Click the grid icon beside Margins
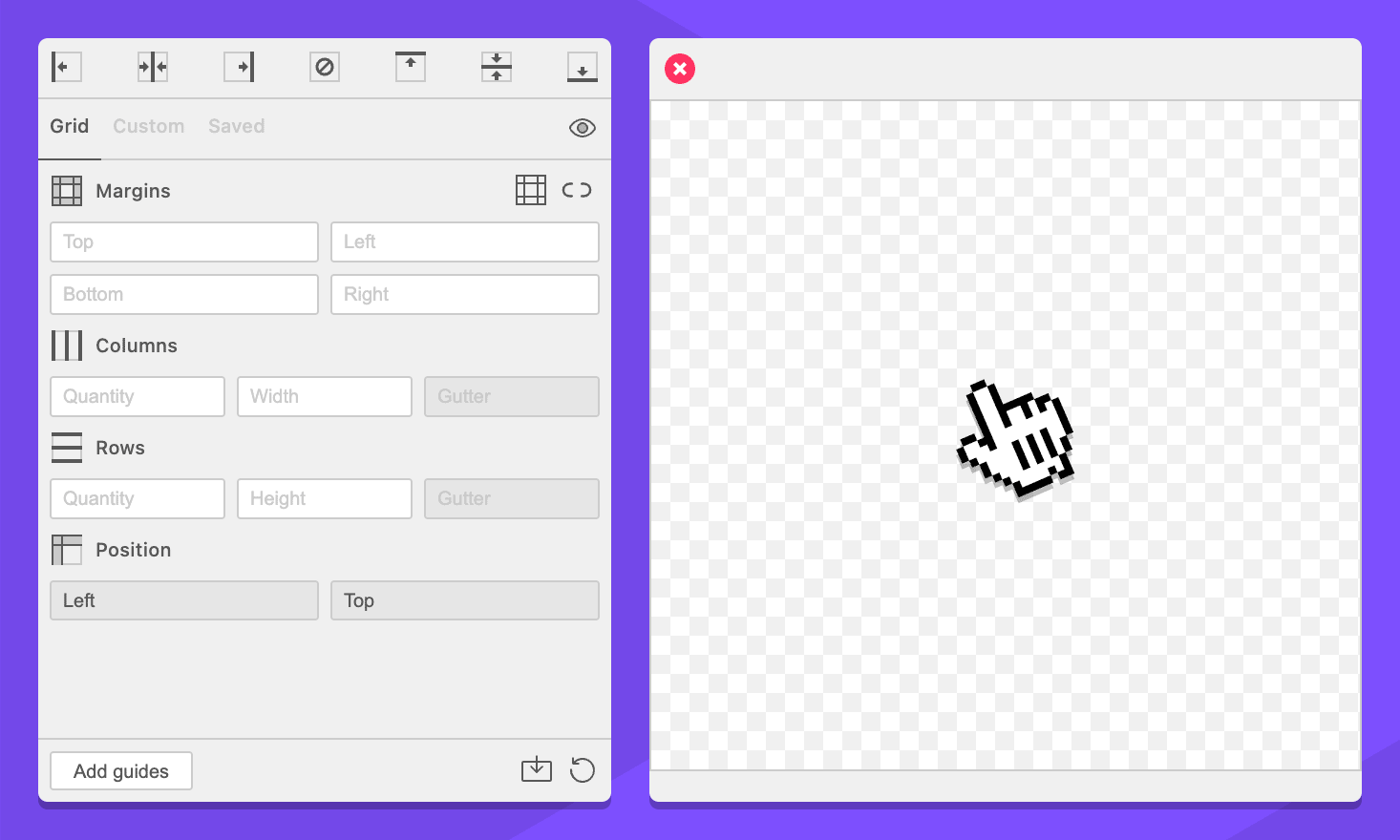 pos(531,190)
